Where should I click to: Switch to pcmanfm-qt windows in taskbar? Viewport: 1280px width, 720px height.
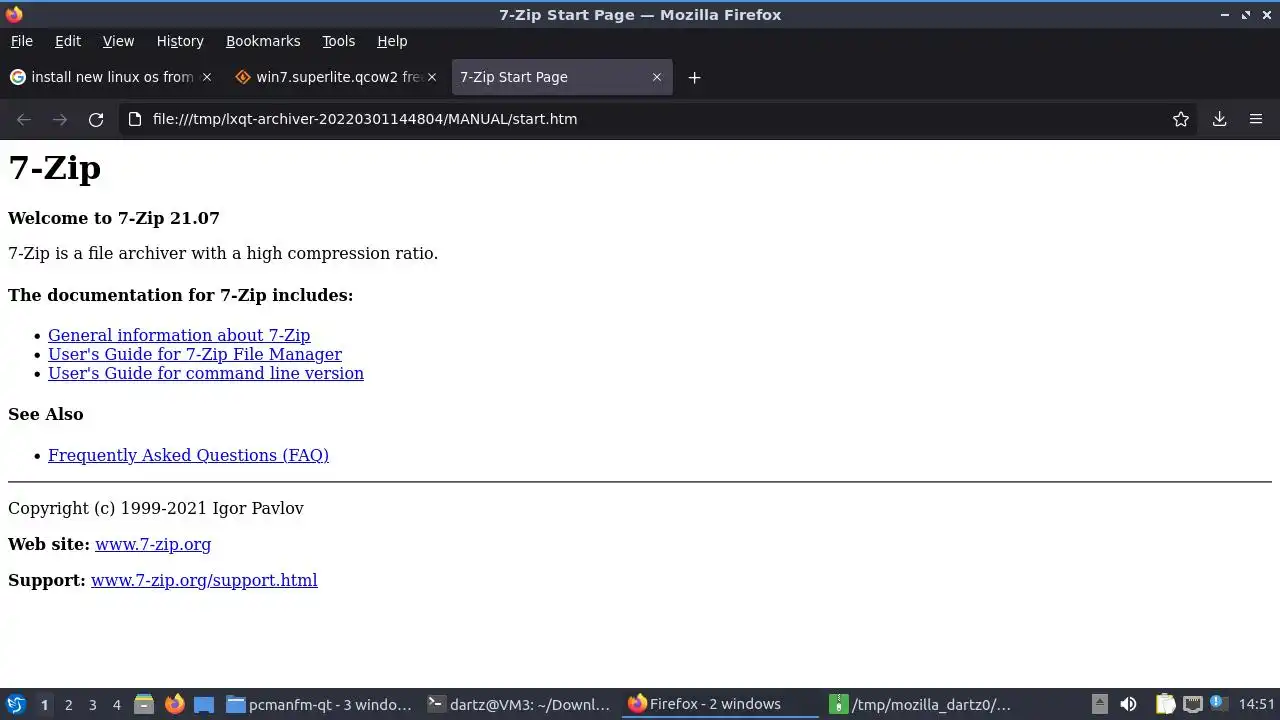(x=319, y=704)
